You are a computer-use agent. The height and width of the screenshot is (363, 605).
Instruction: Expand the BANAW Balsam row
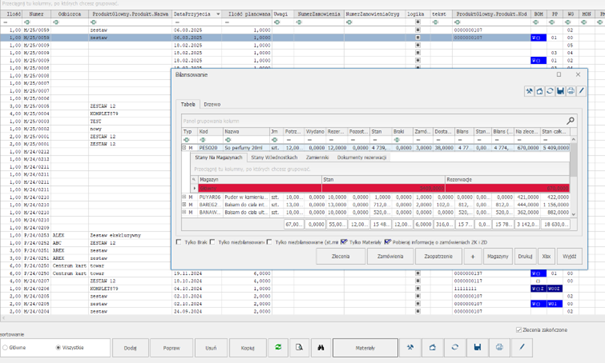[184, 212]
